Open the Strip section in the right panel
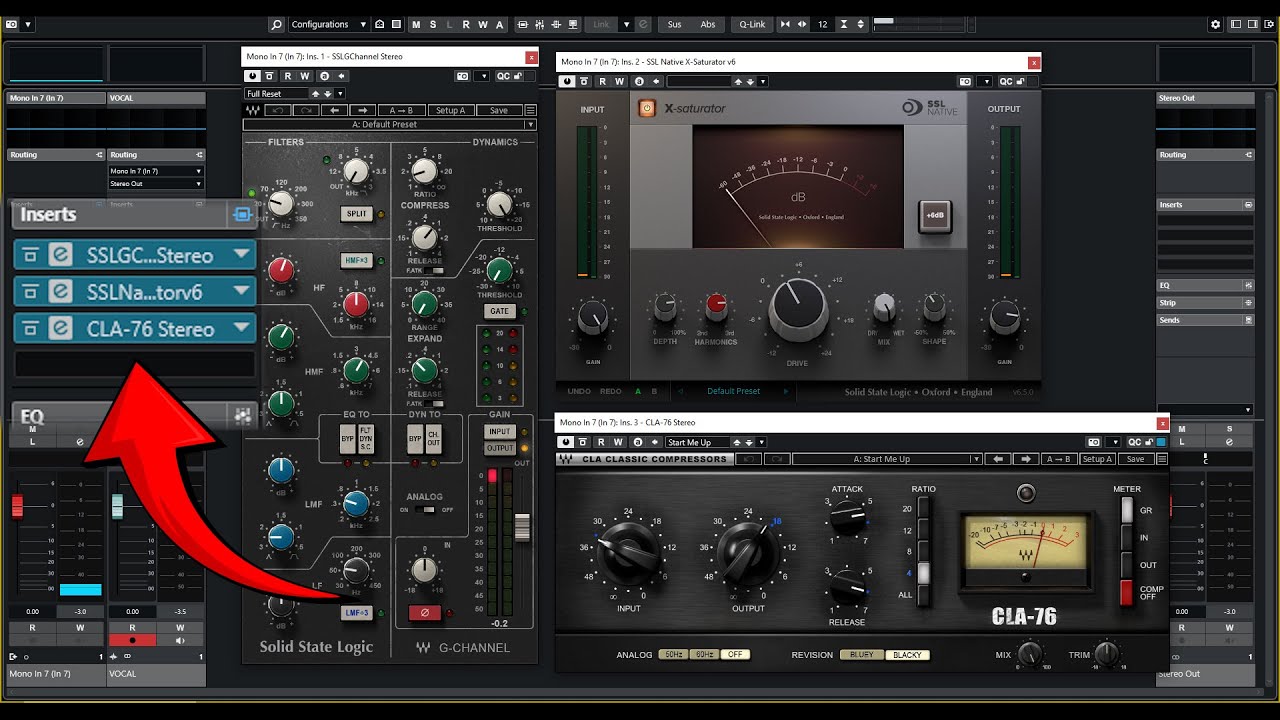This screenshot has width=1280, height=720. click(x=1205, y=302)
